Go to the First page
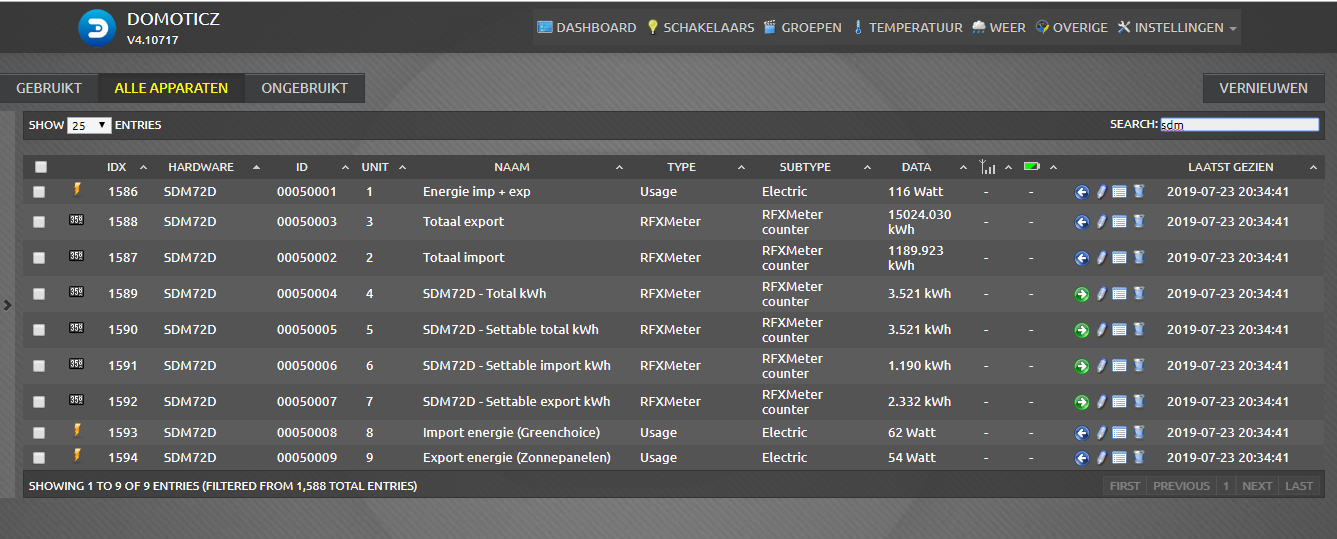 click(x=1124, y=486)
